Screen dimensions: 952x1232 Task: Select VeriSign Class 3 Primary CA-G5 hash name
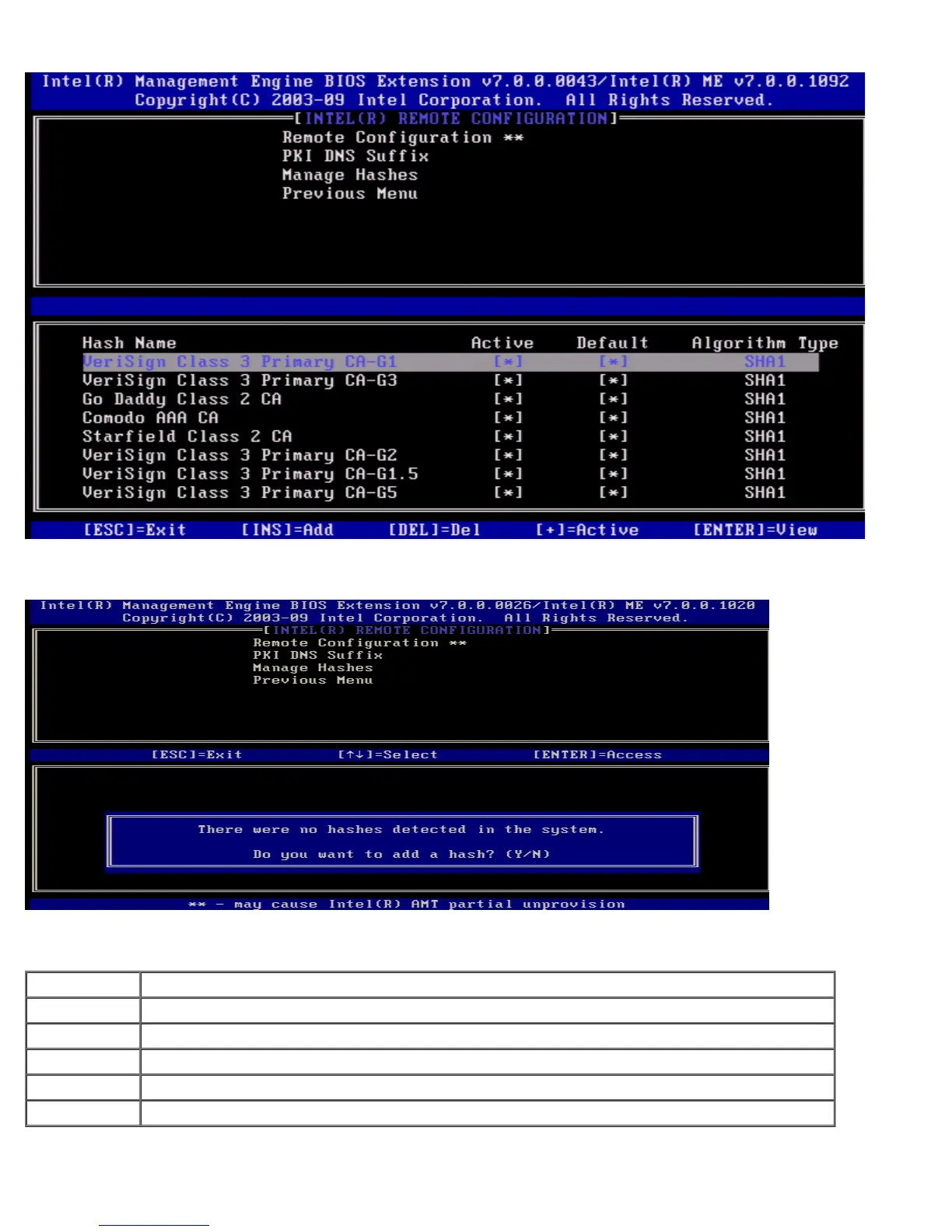coord(240,492)
